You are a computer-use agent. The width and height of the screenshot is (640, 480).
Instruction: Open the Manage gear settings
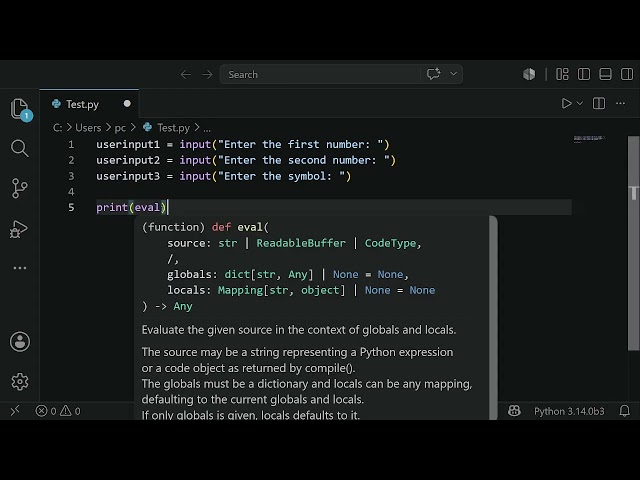[20, 382]
